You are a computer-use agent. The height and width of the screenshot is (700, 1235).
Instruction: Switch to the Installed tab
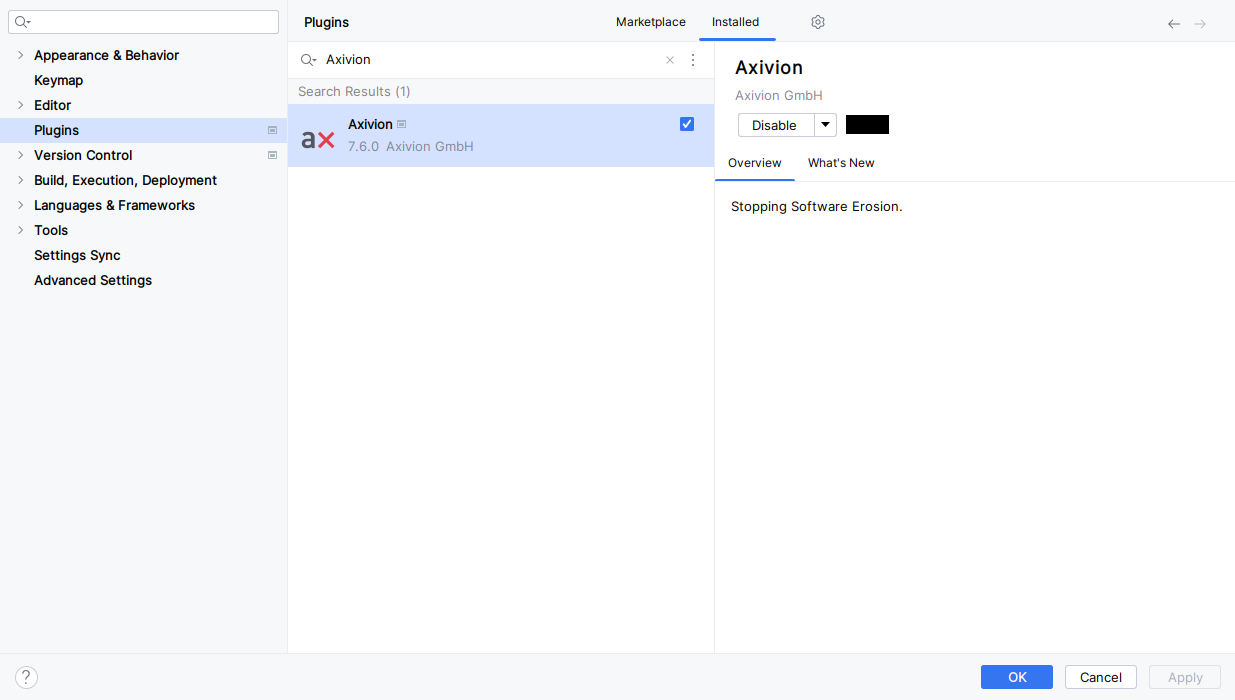point(736,22)
